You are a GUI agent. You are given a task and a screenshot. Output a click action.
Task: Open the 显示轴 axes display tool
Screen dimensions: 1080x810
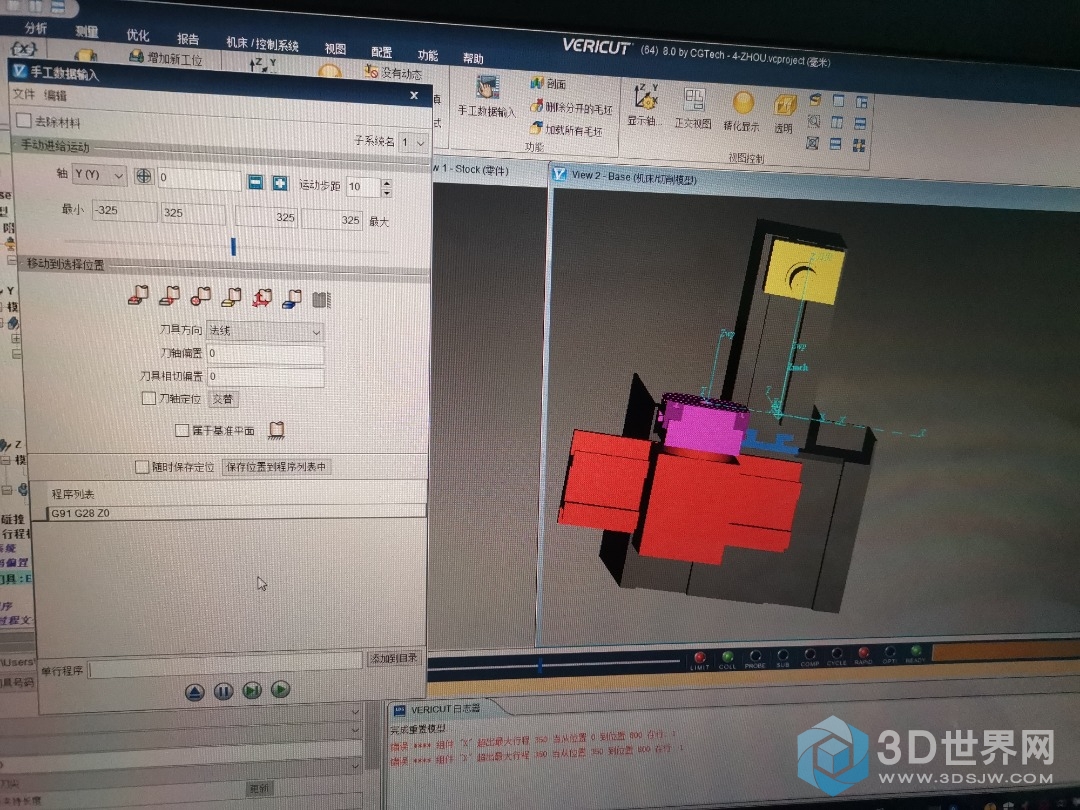(x=644, y=105)
